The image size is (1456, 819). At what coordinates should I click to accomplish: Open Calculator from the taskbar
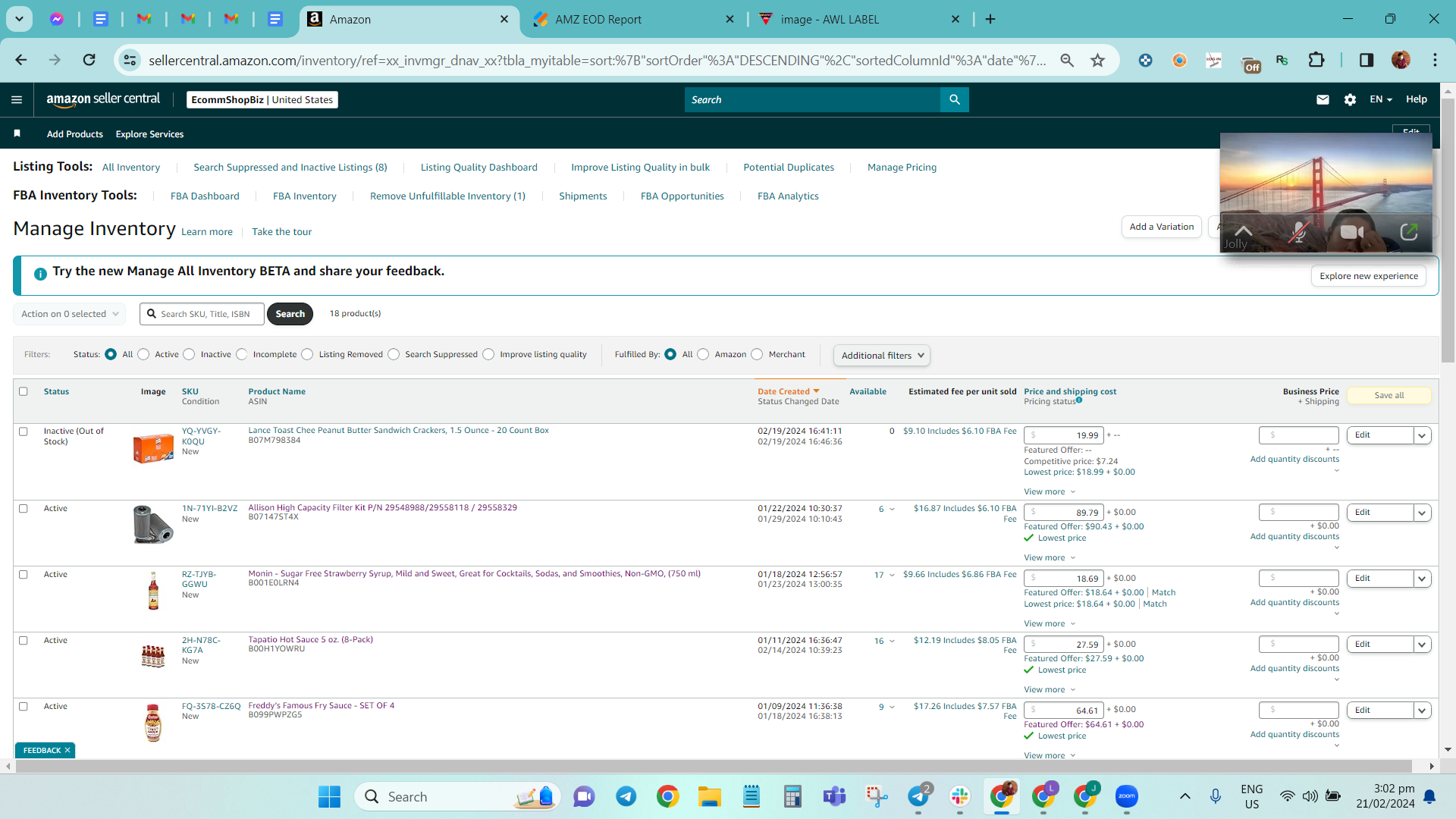(792, 796)
